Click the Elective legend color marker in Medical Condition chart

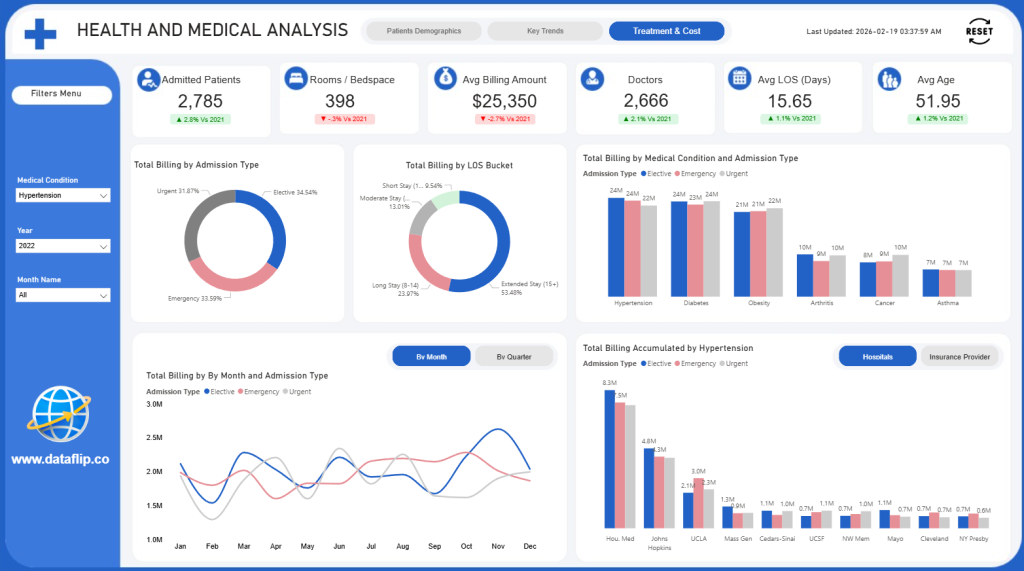[x=644, y=173]
